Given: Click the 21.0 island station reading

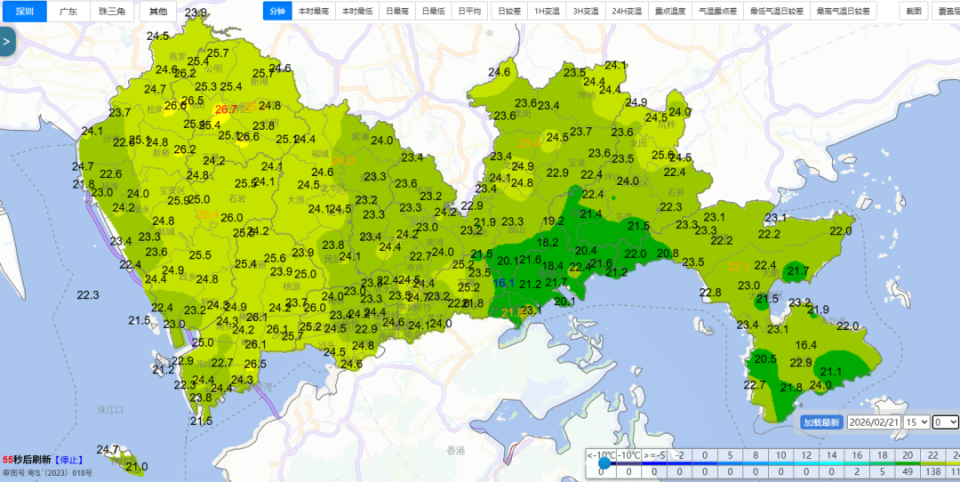Looking at the screenshot, I should tap(136, 467).
